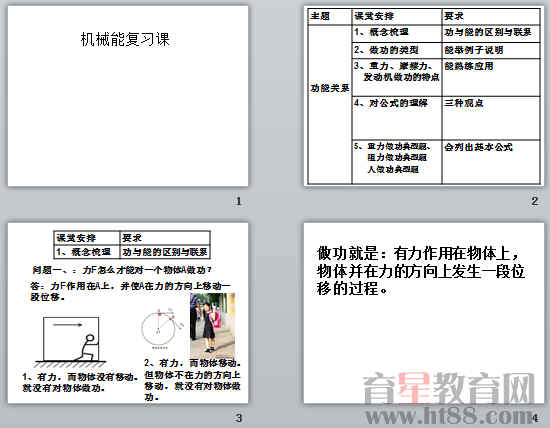Click the slide number 1 label

(x=239, y=201)
